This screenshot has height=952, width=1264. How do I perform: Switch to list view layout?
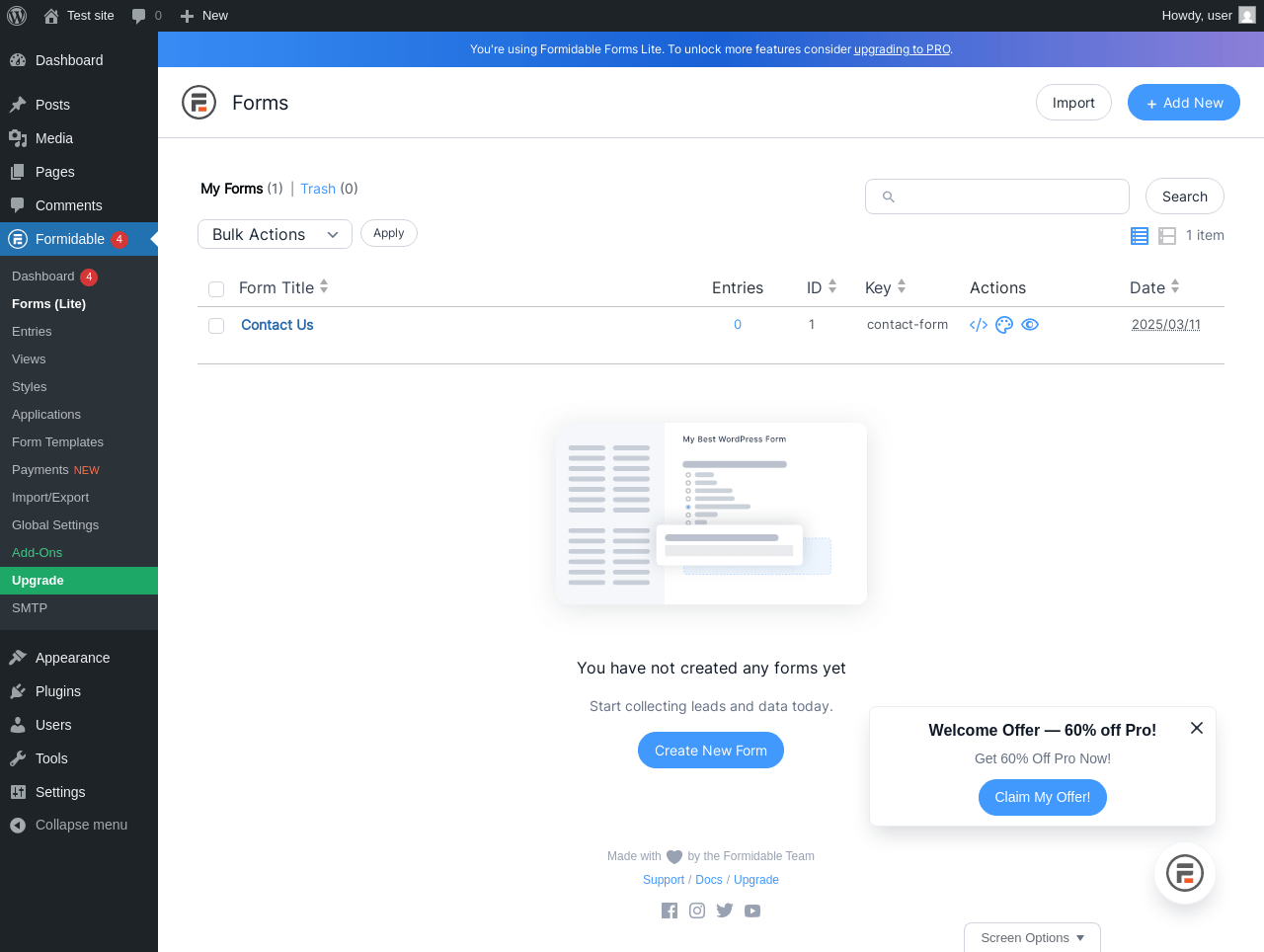click(1140, 235)
